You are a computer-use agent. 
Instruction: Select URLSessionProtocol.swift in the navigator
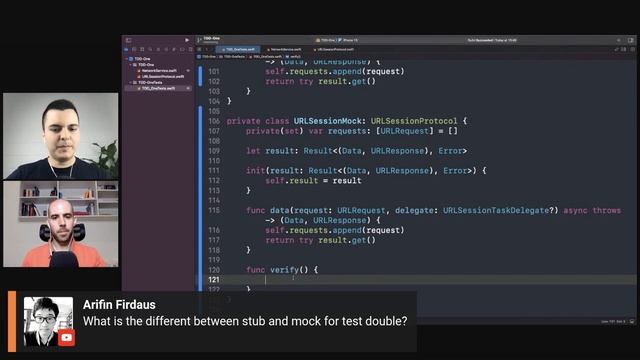pyautogui.click(x=158, y=76)
